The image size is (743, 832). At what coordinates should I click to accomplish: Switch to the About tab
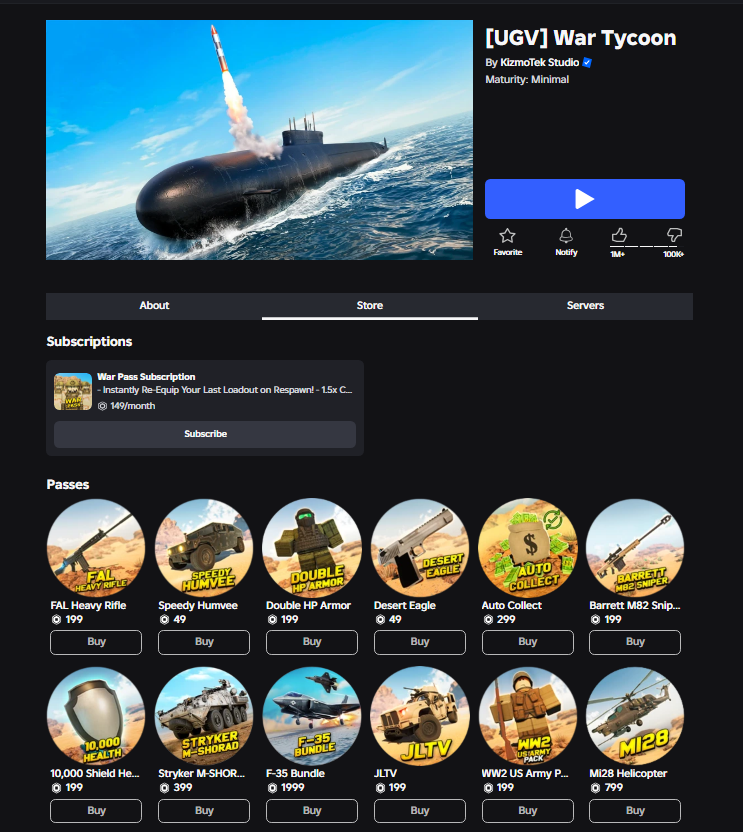click(154, 306)
